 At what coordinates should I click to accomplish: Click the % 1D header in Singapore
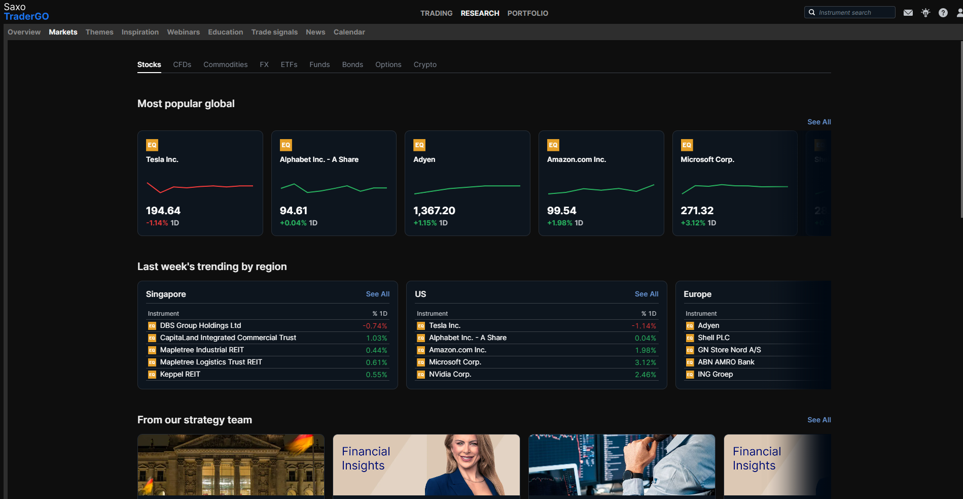coord(381,313)
